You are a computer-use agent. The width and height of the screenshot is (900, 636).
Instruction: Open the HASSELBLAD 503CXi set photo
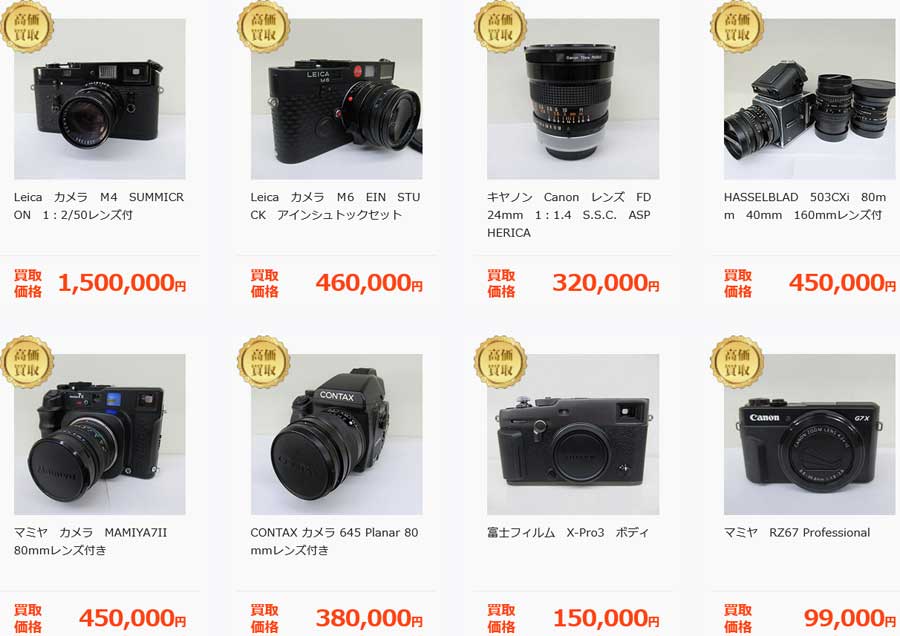(809, 99)
